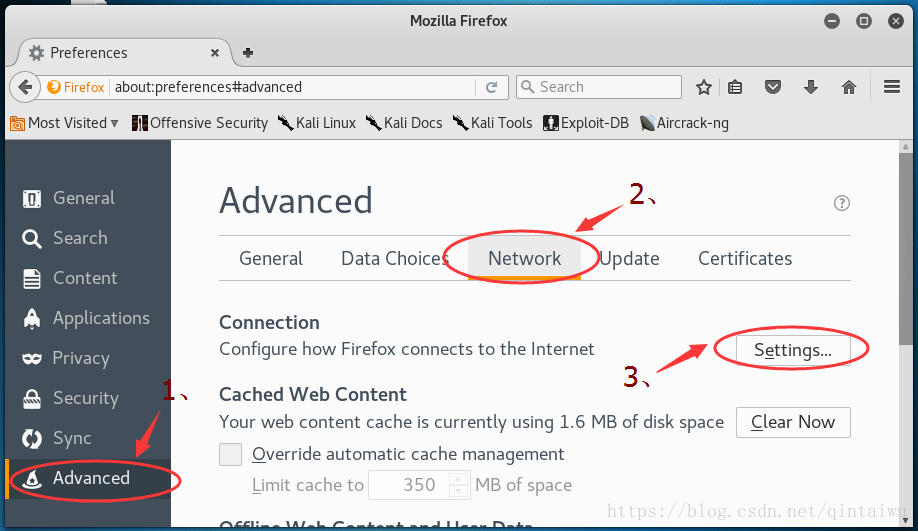Go to the Home icon
918x531 pixels.
coord(849,87)
